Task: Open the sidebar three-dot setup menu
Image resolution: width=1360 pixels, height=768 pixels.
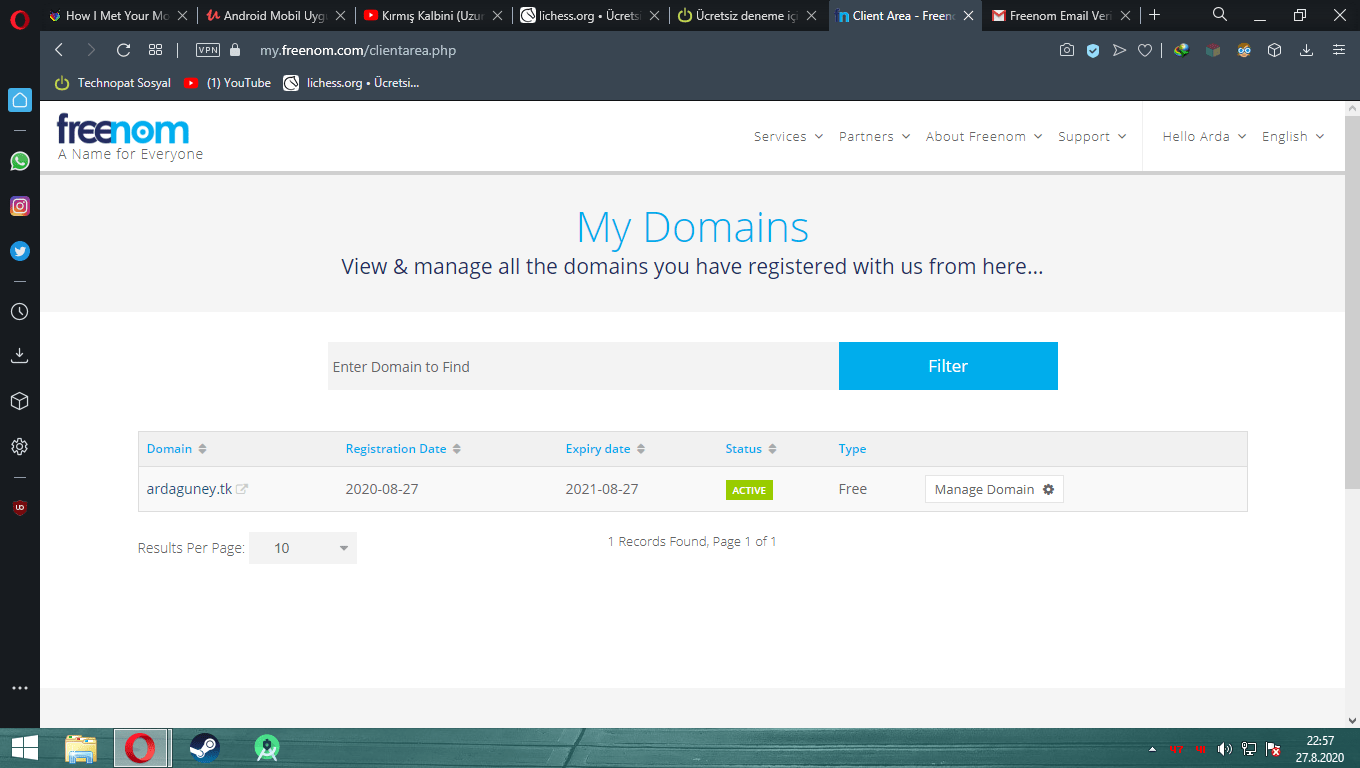Action: click(x=19, y=688)
